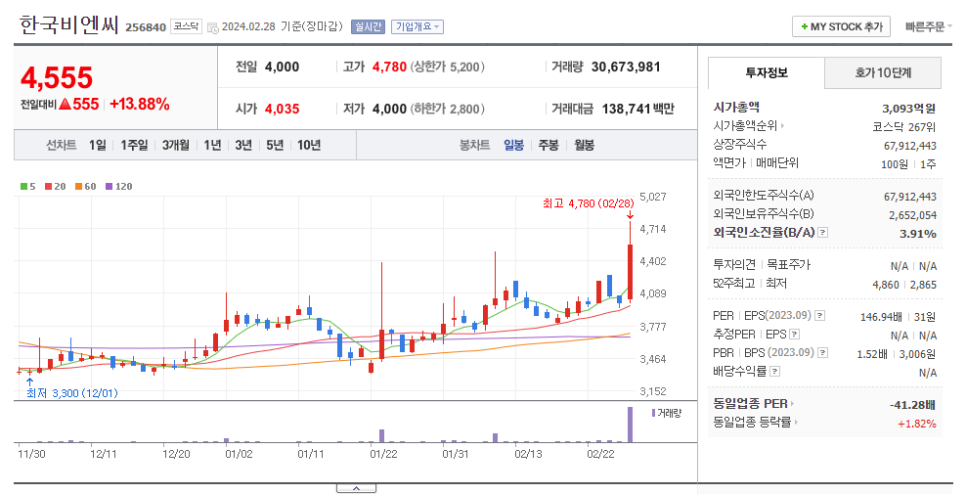This screenshot has width=966, height=494.
Task: Click the green 5-day moving average legend
Action: pos(28,187)
